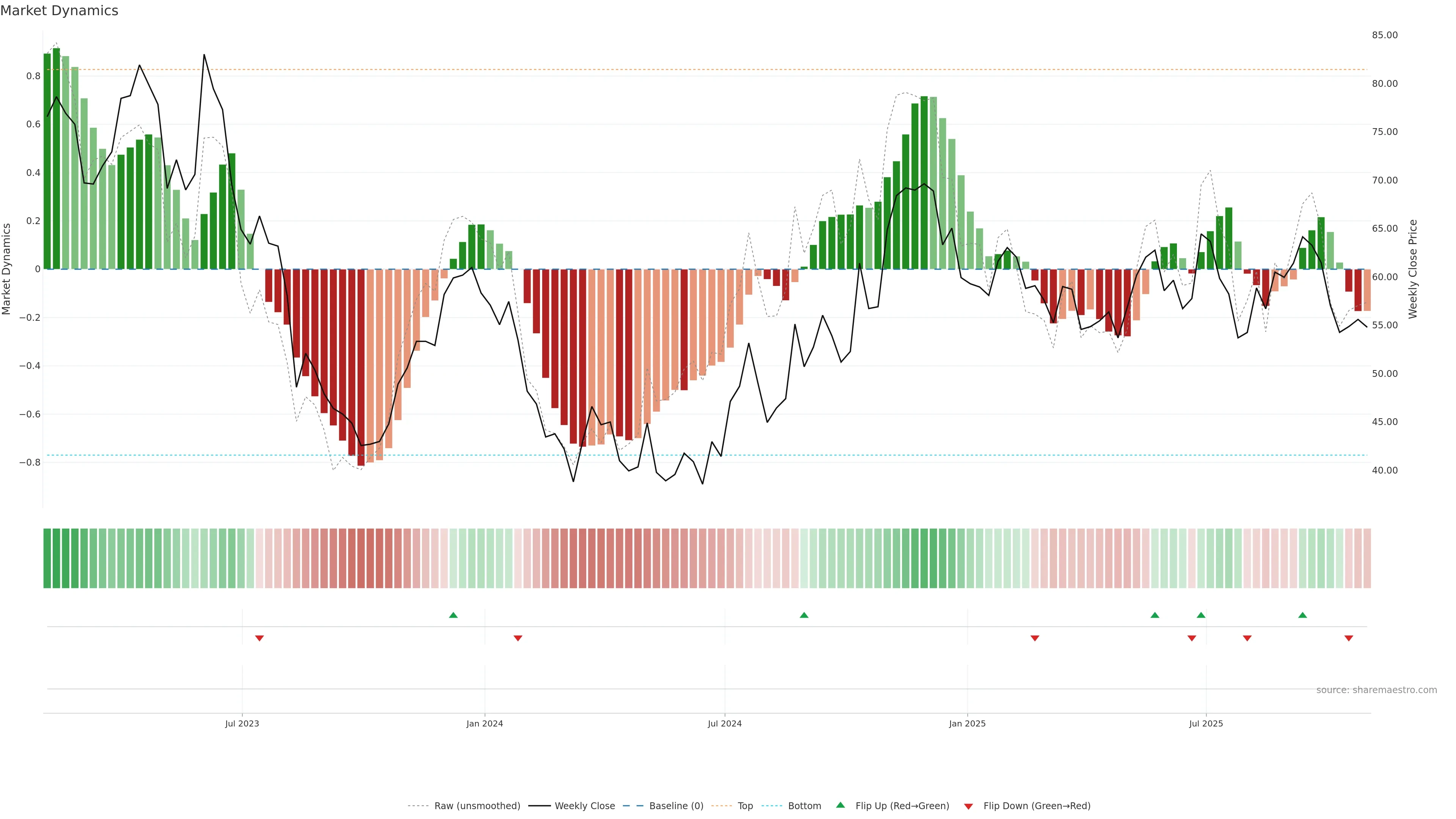This screenshot has height=819, width=1456.
Task: Click the last red Flip Down marker
Action: pyautogui.click(x=1349, y=638)
